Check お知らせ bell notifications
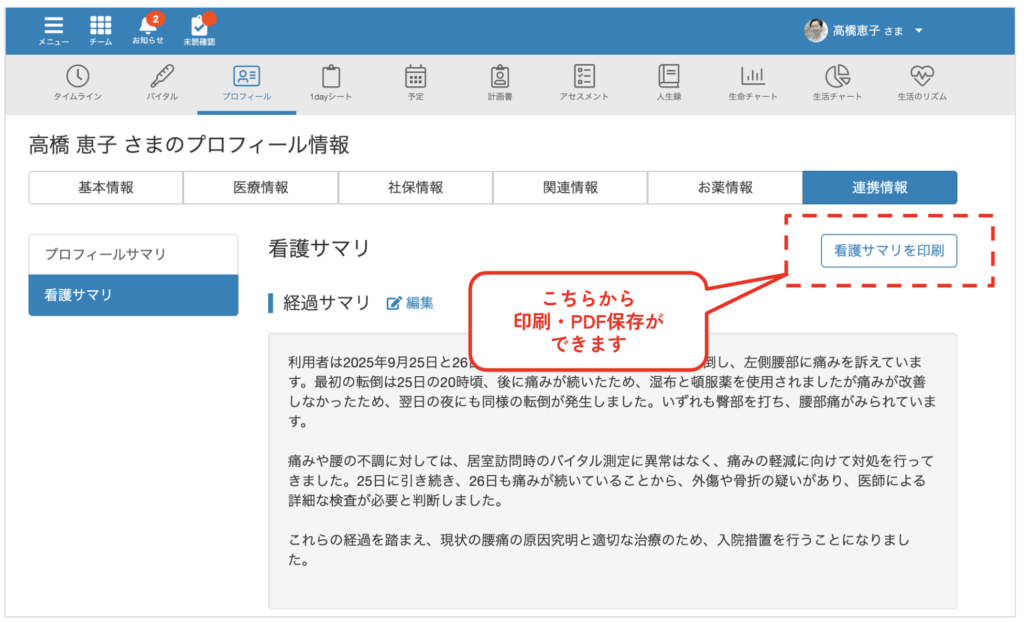Viewport: 1024px width, 622px height. (x=147, y=28)
